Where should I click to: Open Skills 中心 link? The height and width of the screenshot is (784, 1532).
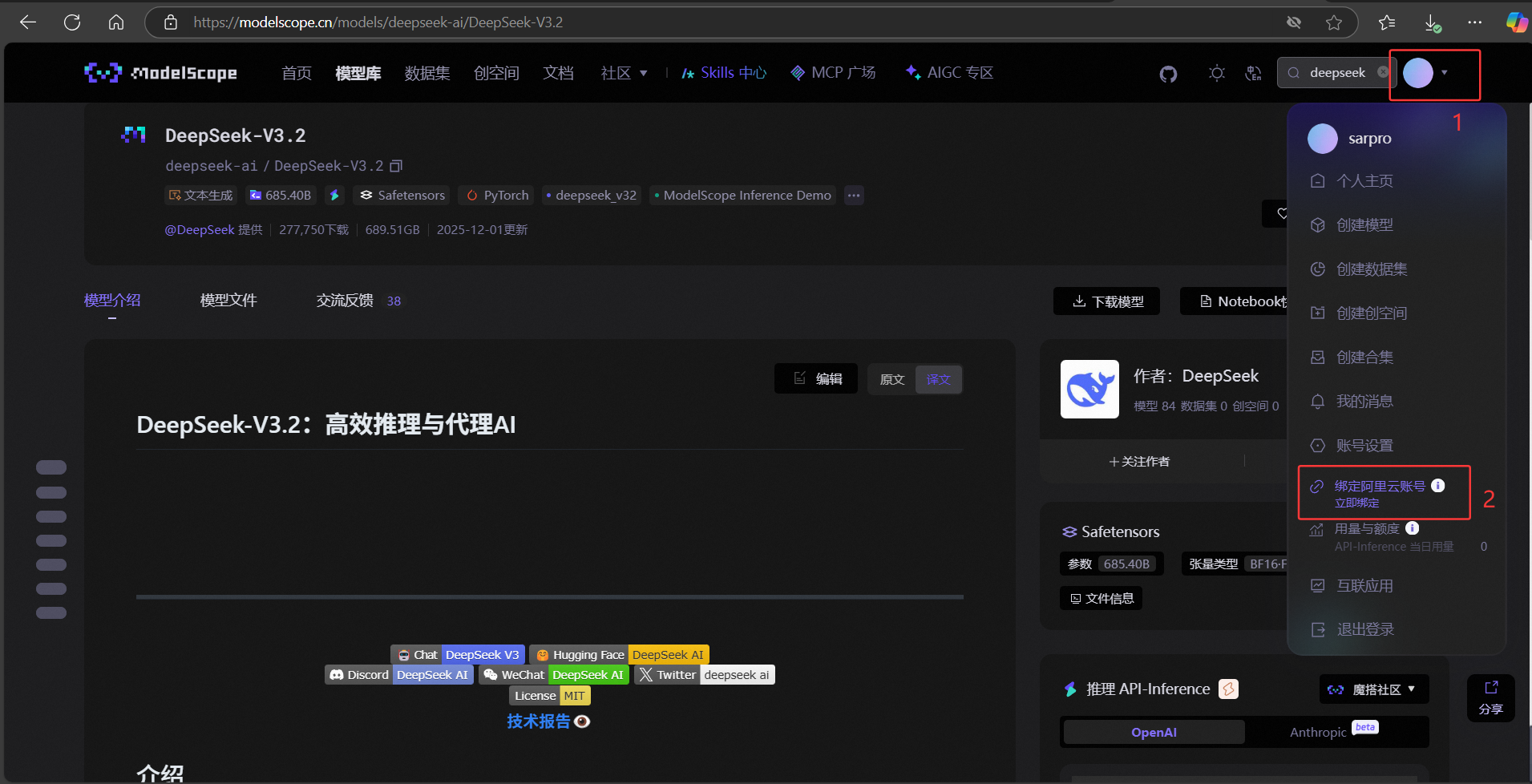(724, 73)
